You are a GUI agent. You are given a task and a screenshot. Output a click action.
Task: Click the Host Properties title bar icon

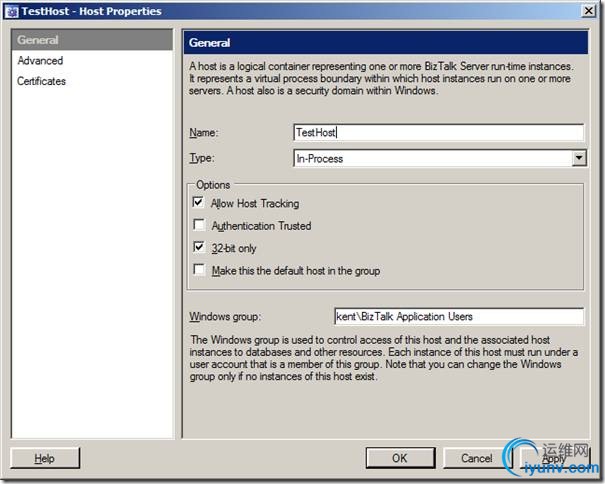(12, 11)
